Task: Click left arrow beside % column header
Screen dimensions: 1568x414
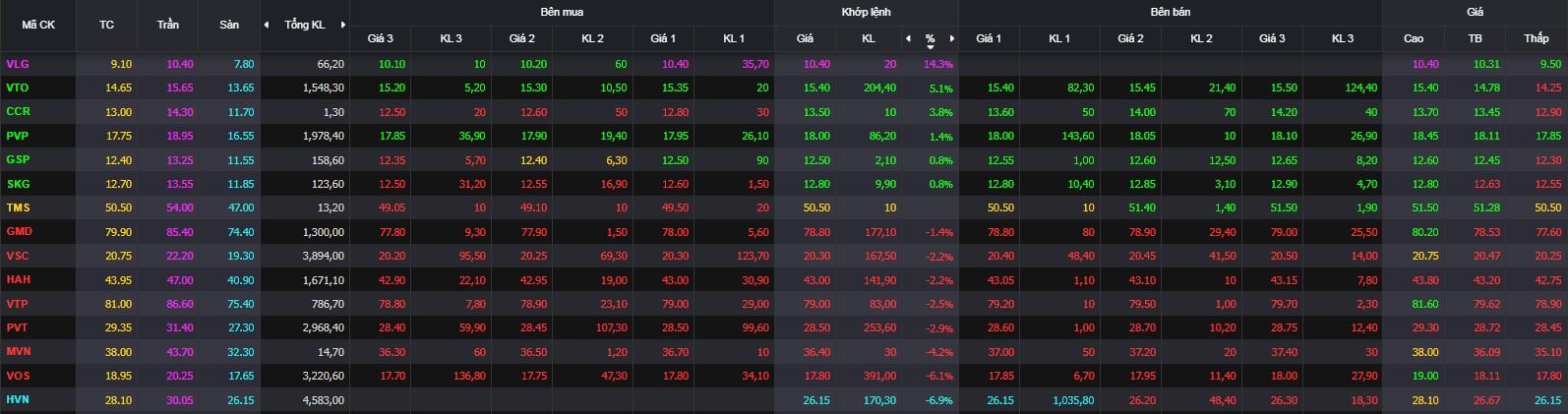Action: pyautogui.click(x=908, y=38)
